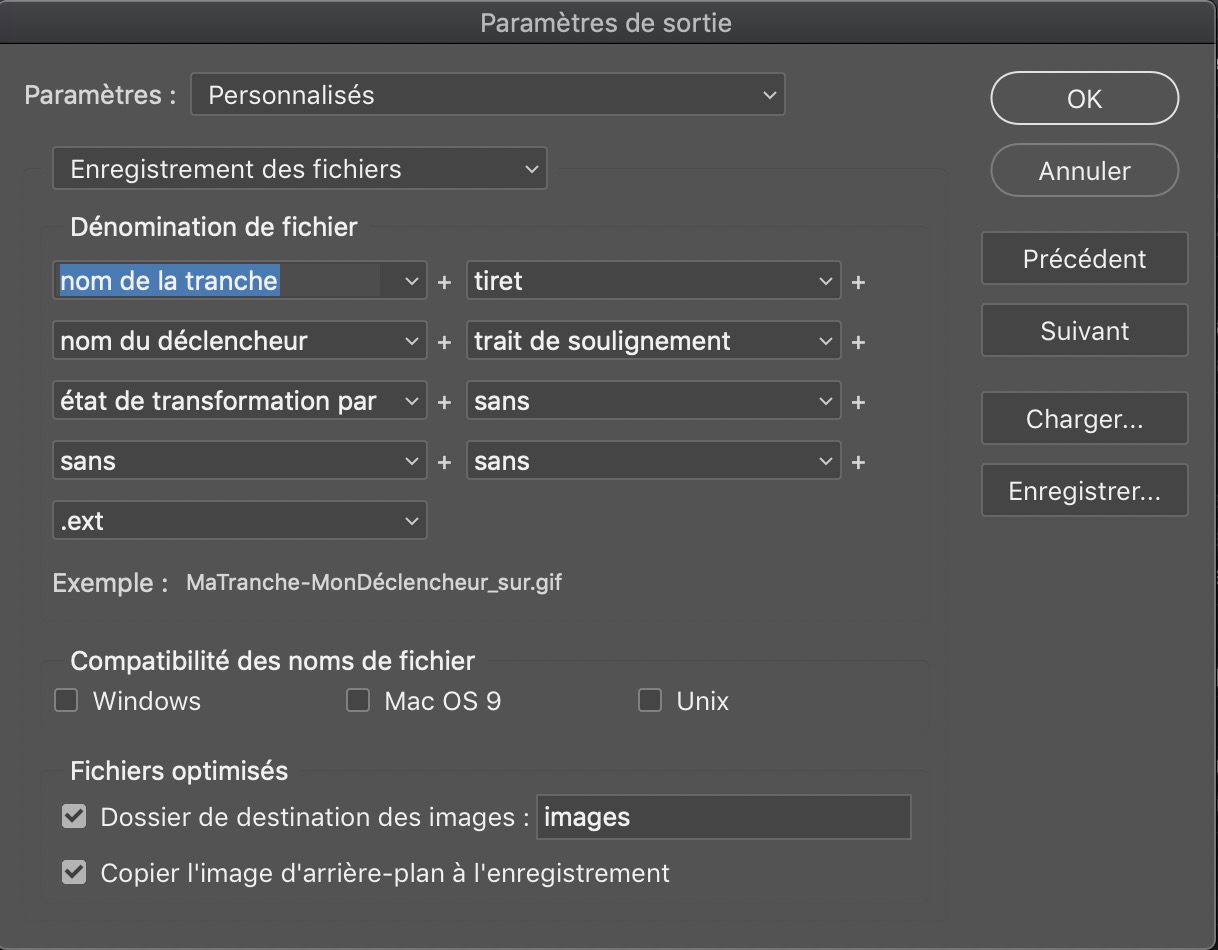The width and height of the screenshot is (1218, 950).
Task: Enable Mac OS 9 filename compatibility
Action: click(x=357, y=700)
